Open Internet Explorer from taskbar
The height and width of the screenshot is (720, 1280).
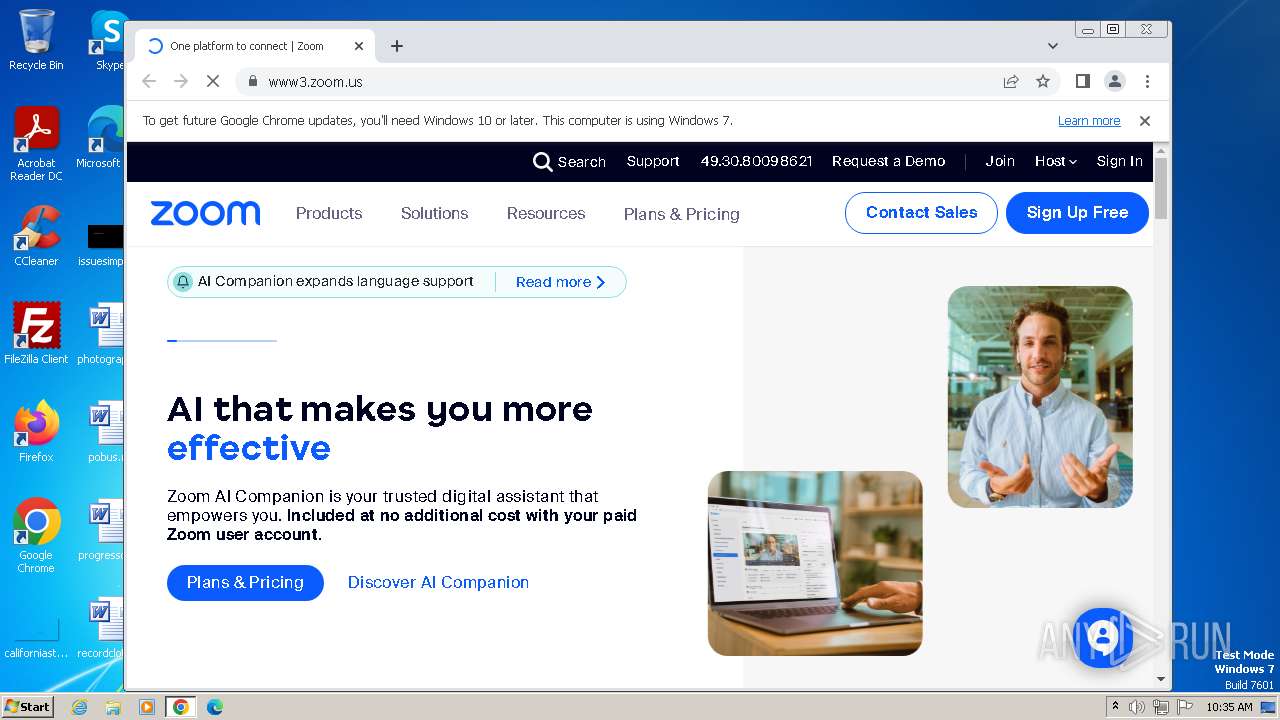tap(80, 707)
